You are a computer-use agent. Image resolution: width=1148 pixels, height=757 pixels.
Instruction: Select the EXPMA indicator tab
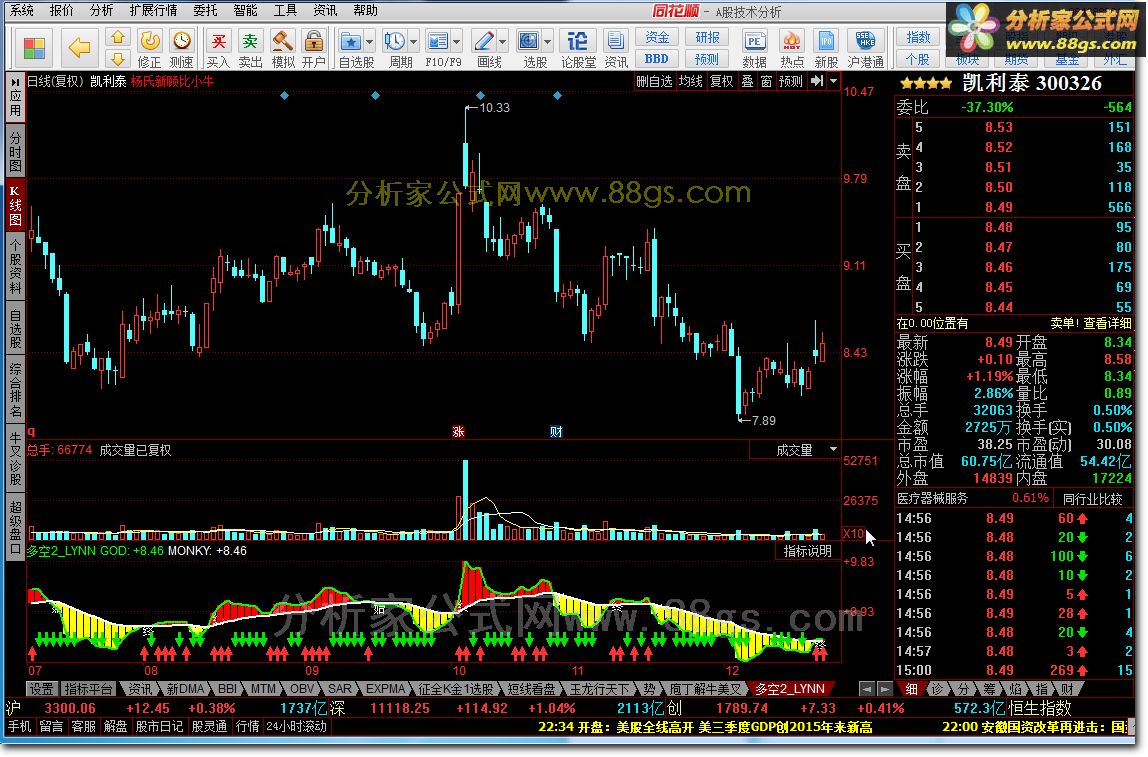point(386,690)
